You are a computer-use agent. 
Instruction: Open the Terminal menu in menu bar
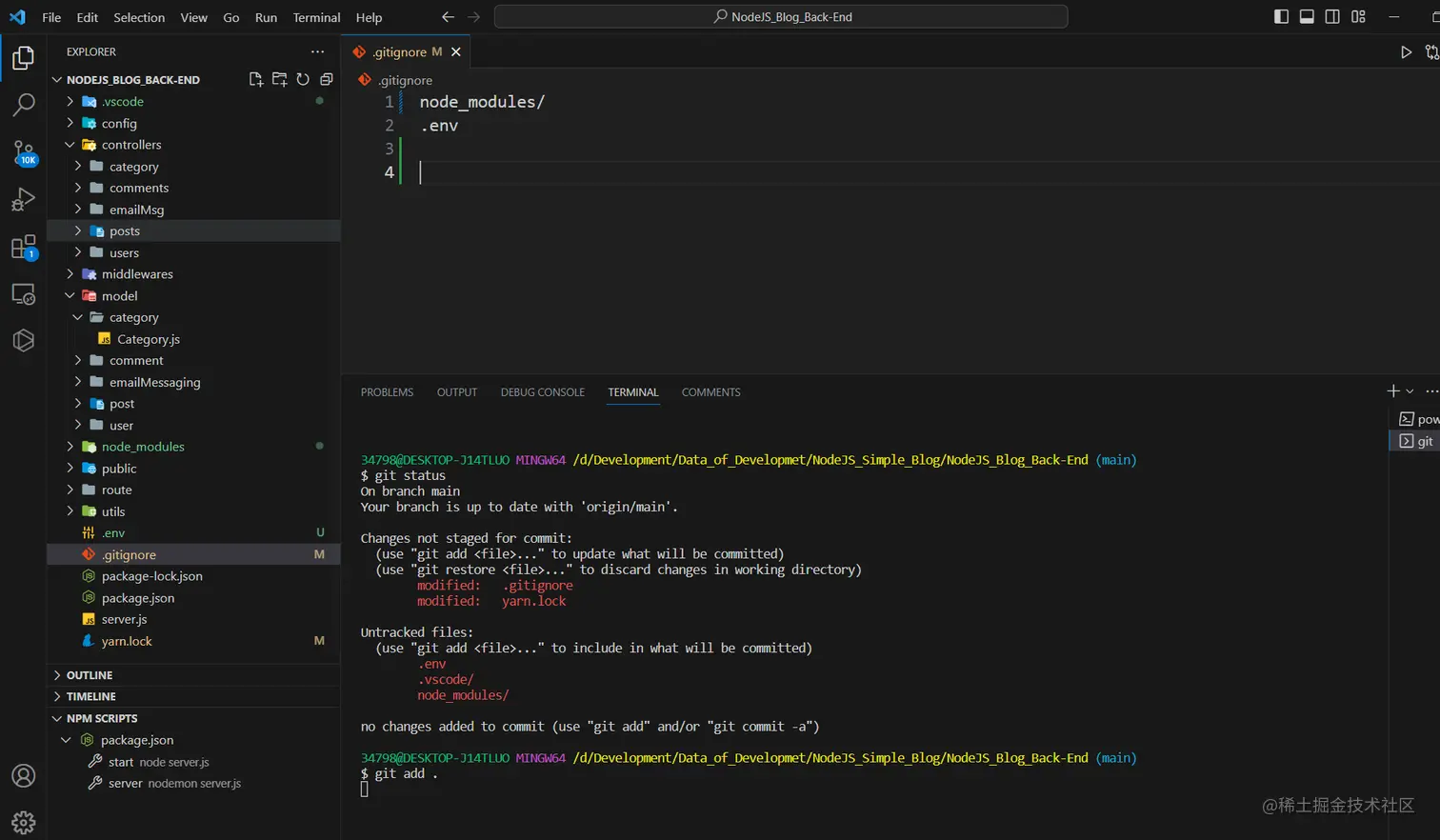pyautogui.click(x=316, y=17)
